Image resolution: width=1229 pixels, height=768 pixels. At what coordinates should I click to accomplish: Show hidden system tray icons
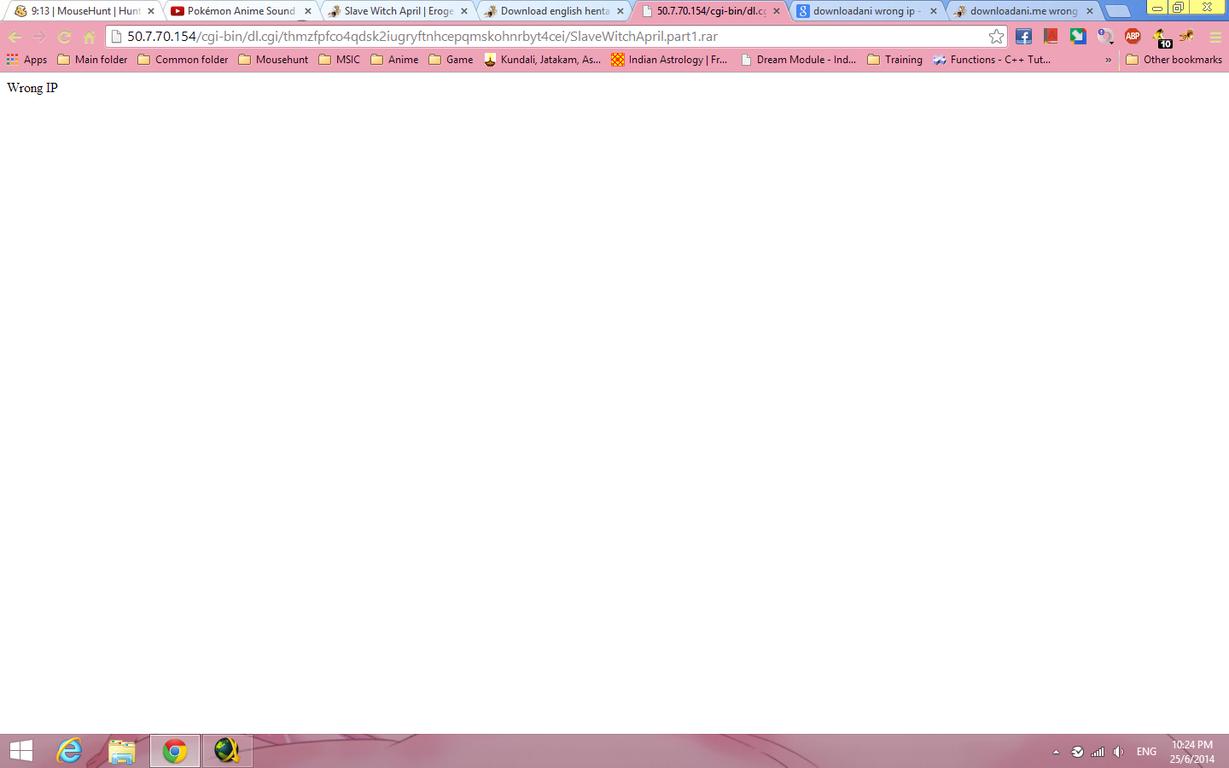(1056, 752)
